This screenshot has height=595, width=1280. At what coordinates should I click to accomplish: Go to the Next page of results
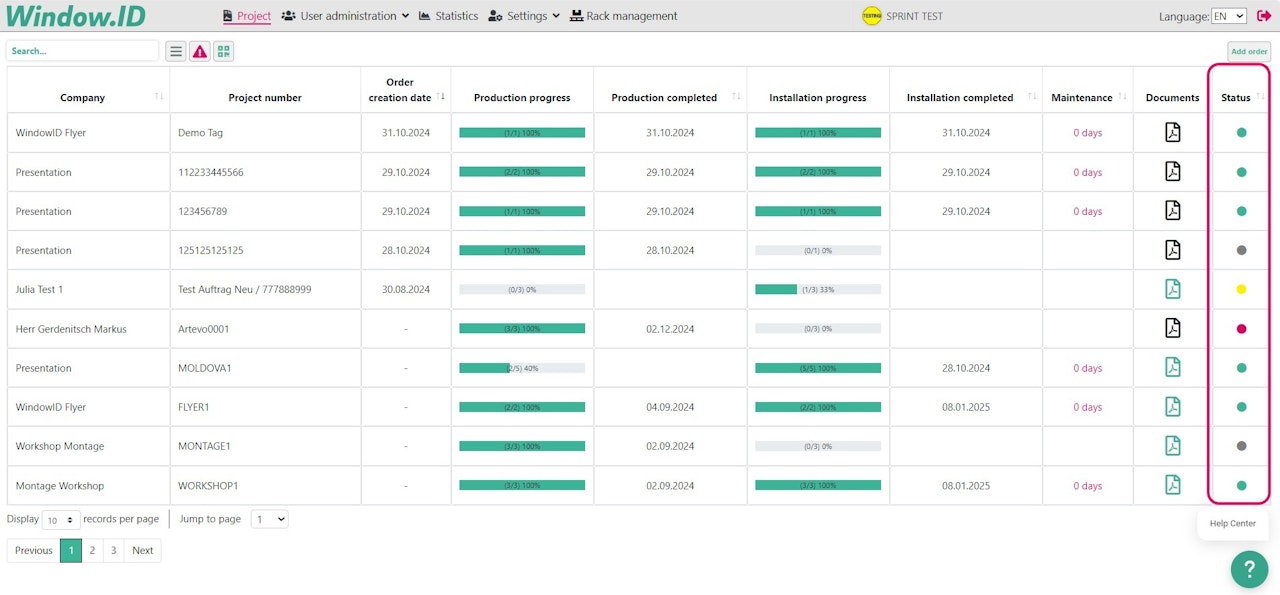click(143, 551)
